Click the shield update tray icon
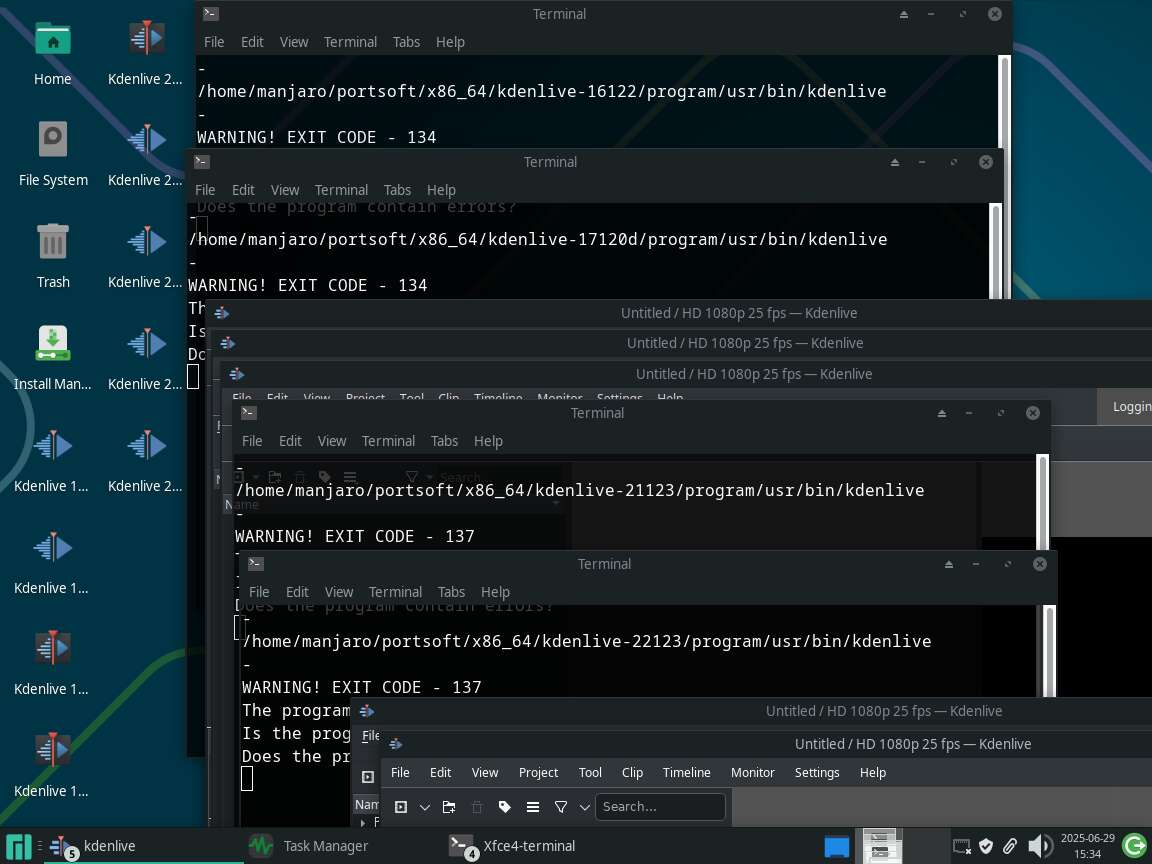Viewport: 1152px width, 864px height. [986, 846]
